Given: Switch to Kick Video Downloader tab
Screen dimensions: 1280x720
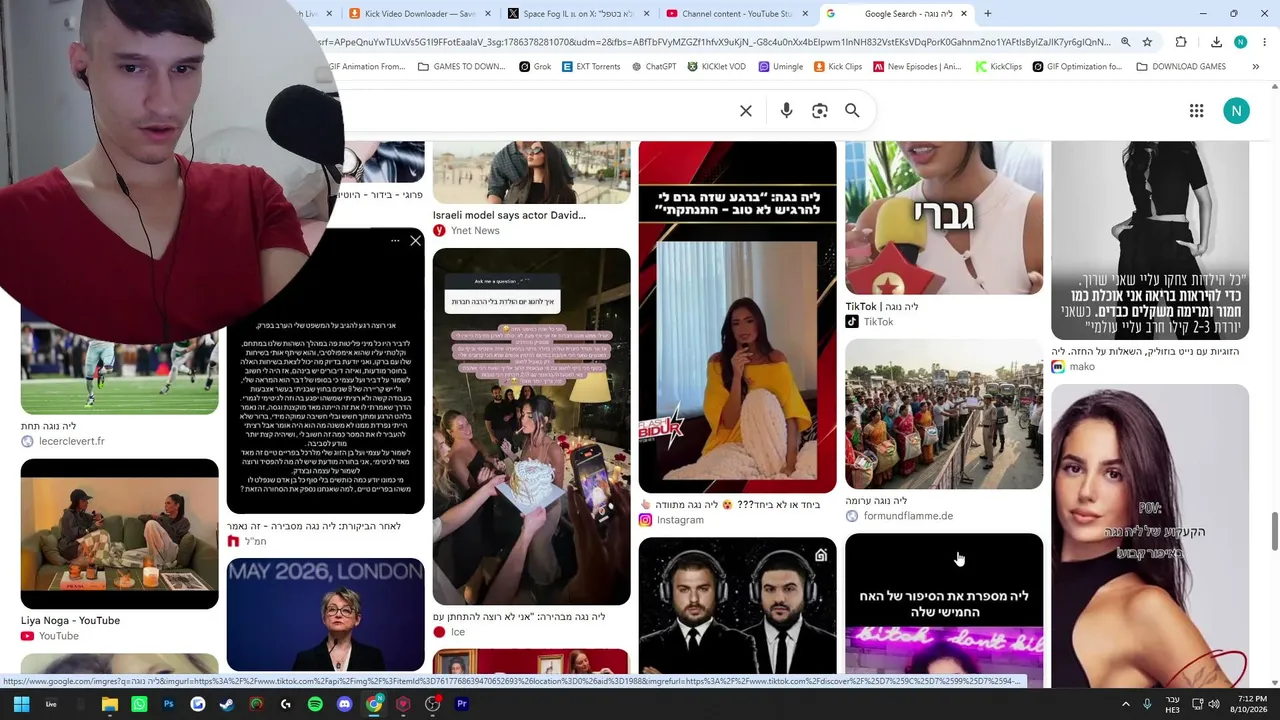Looking at the screenshot, I should 420,13.
